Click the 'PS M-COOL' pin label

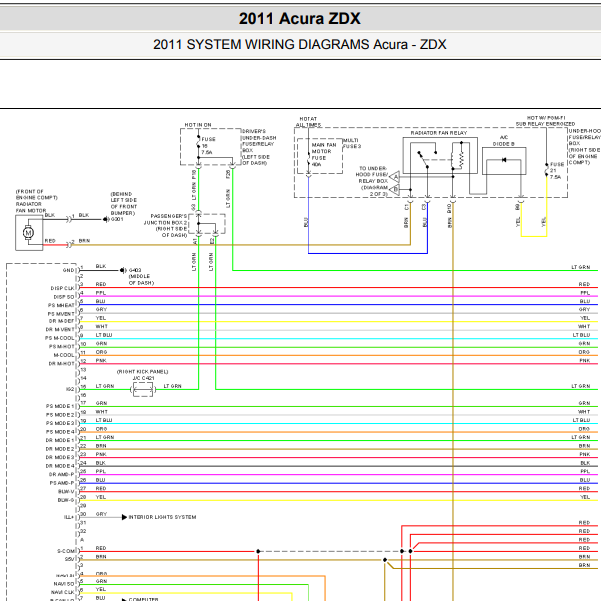[x=60, y=338]
